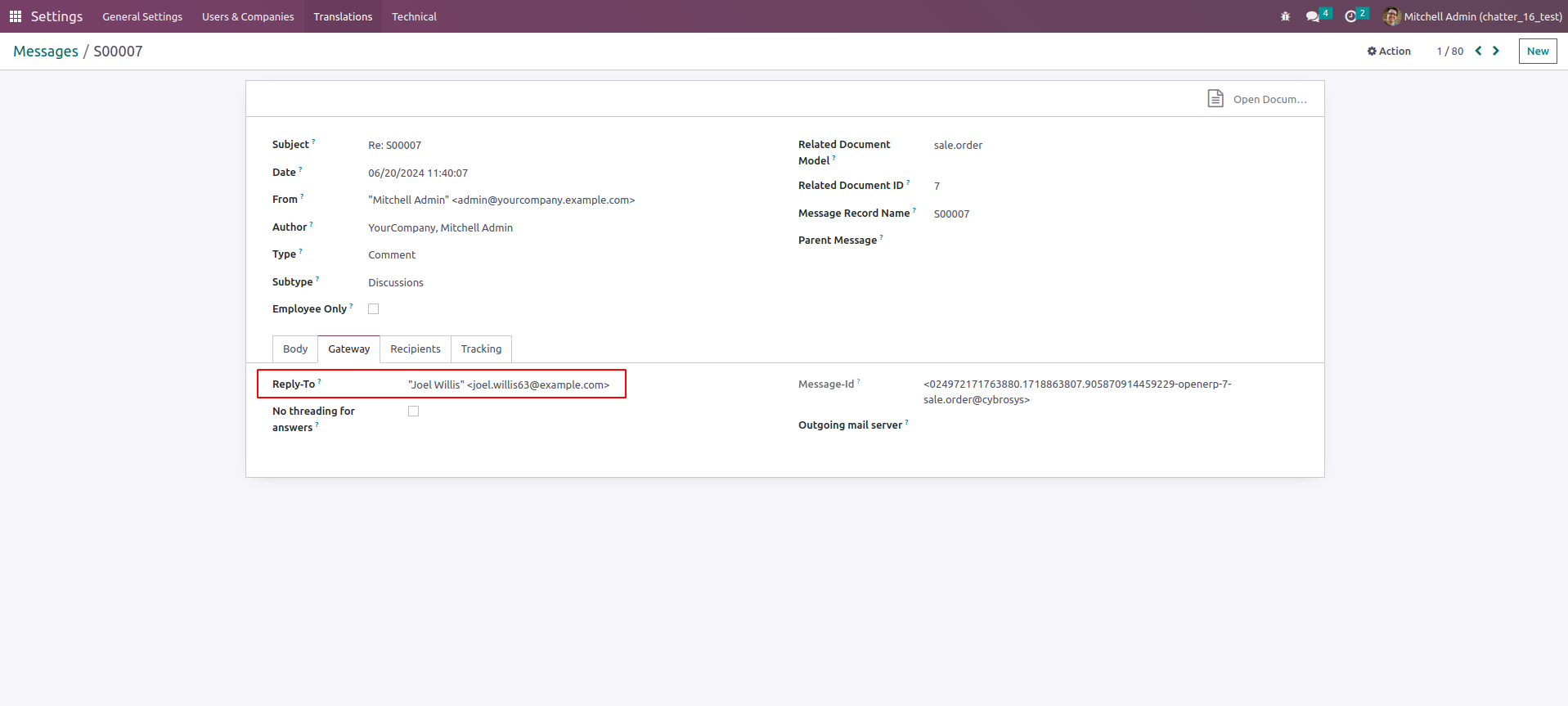Click the Open Document page icon
This screenshot has height=706, width=1568.
[x=1215, y=99]
